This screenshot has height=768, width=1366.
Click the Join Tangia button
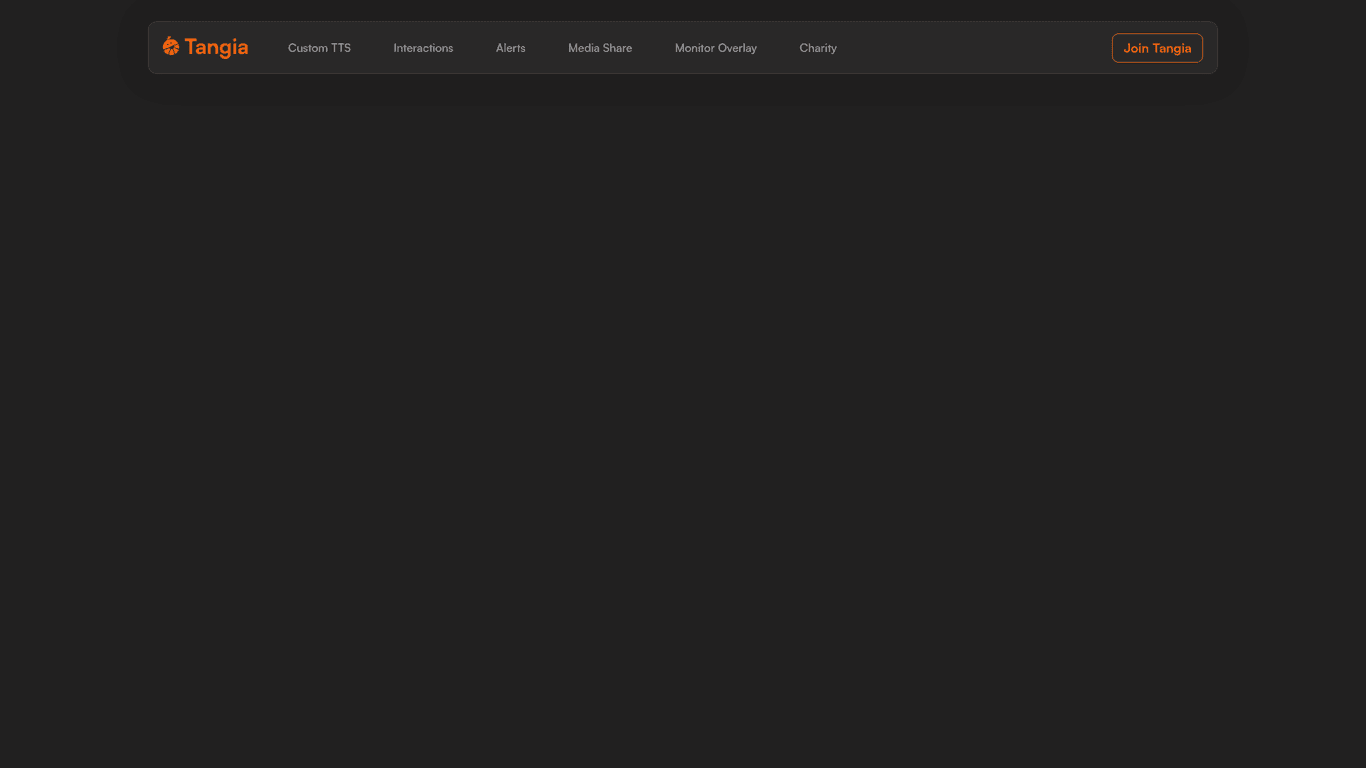[1157, 48]
